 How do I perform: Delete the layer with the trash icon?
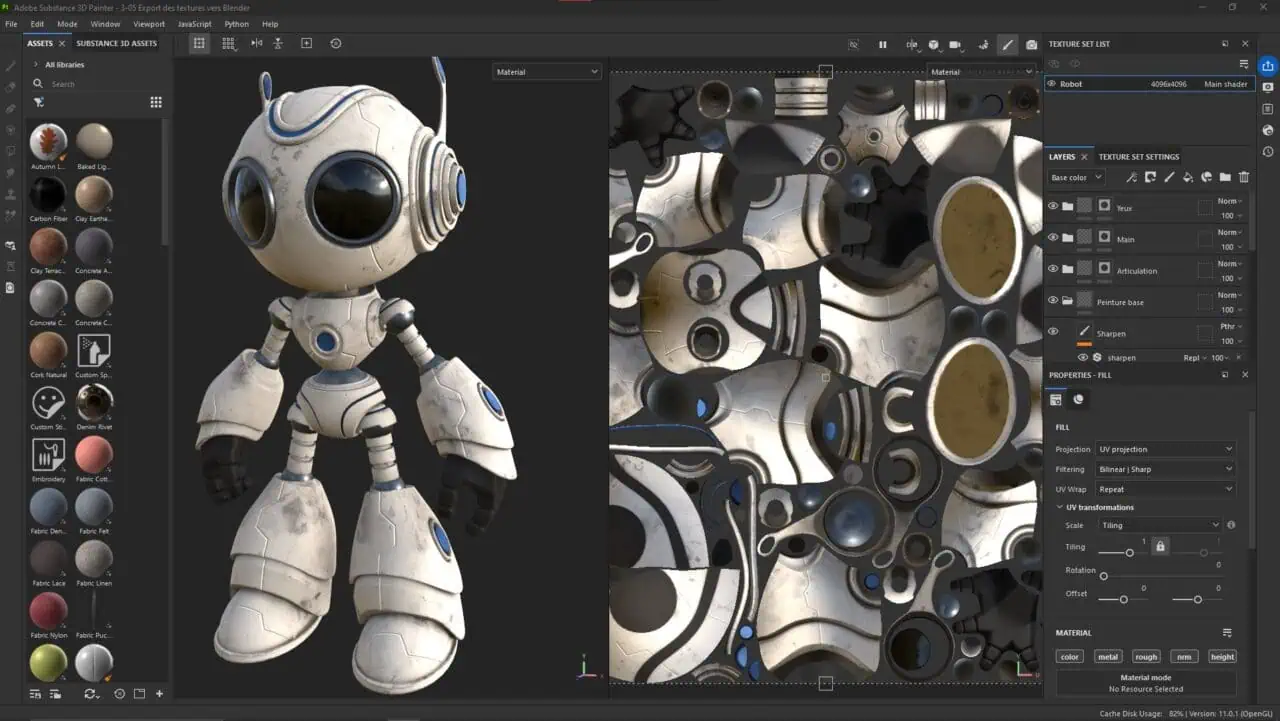[x=1244, y=177]
